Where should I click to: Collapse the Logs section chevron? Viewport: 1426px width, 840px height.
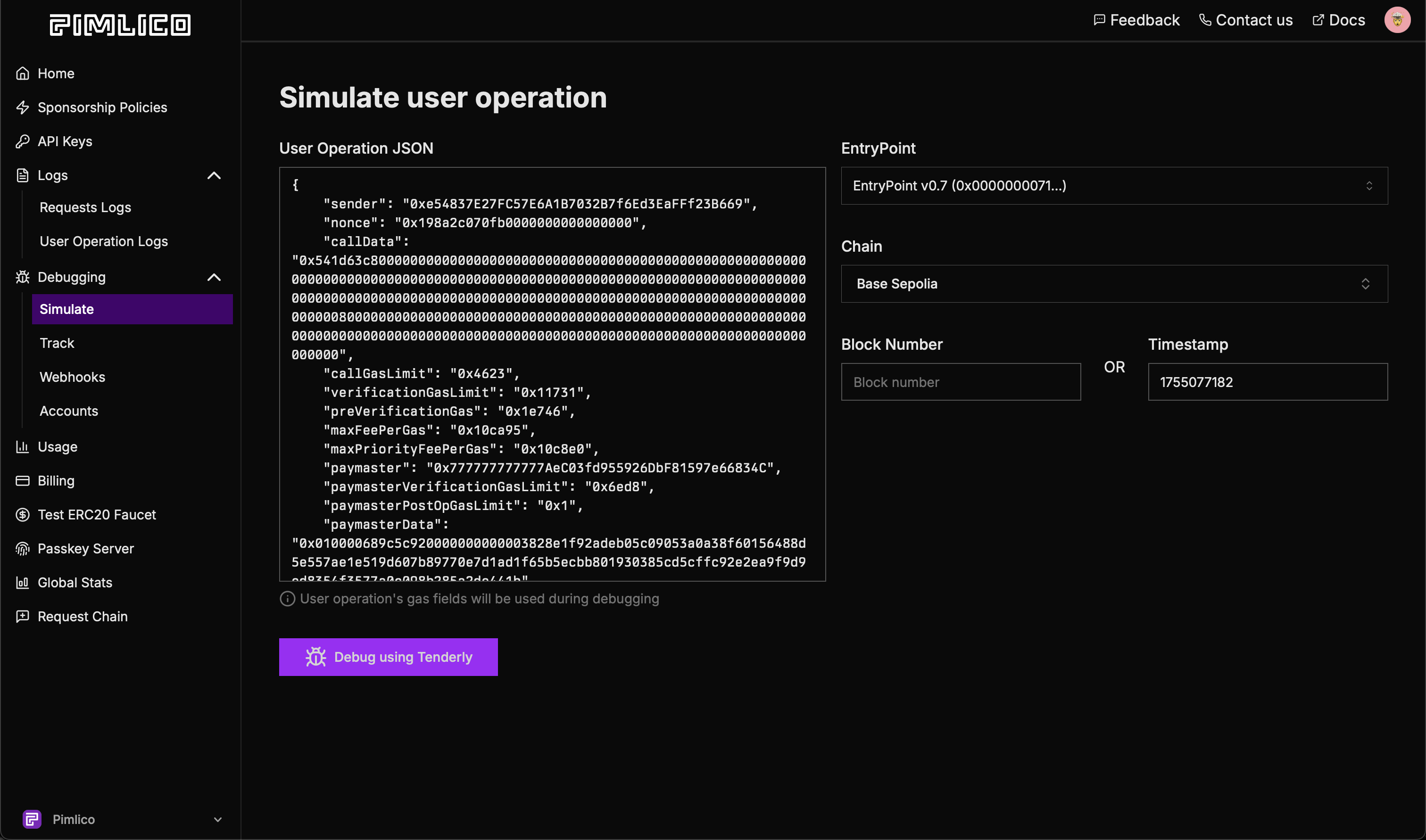pyautogui.click(x=214, y=175)
